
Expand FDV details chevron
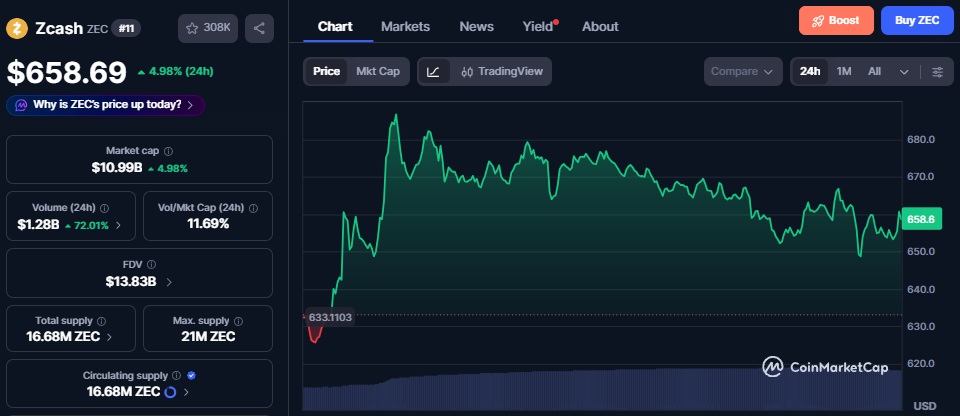click(x=169, y=282)
